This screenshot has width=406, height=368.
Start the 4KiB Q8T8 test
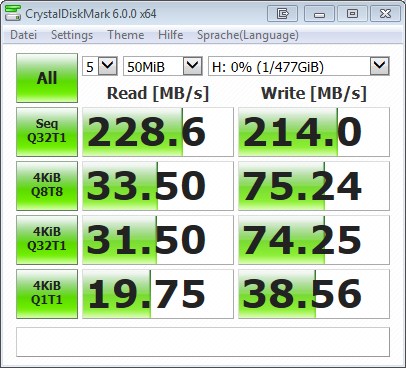tap(47, 186)
